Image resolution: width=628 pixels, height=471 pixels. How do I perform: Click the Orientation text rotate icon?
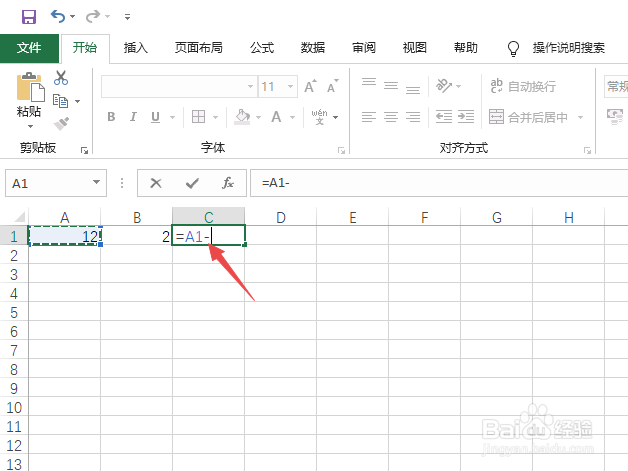(x=444, y=86)
